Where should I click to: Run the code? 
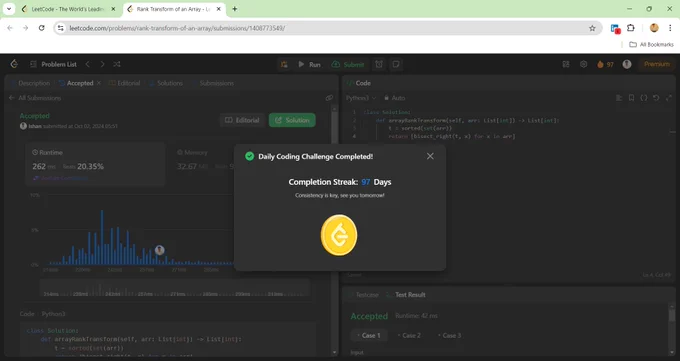tap(310, 64)
